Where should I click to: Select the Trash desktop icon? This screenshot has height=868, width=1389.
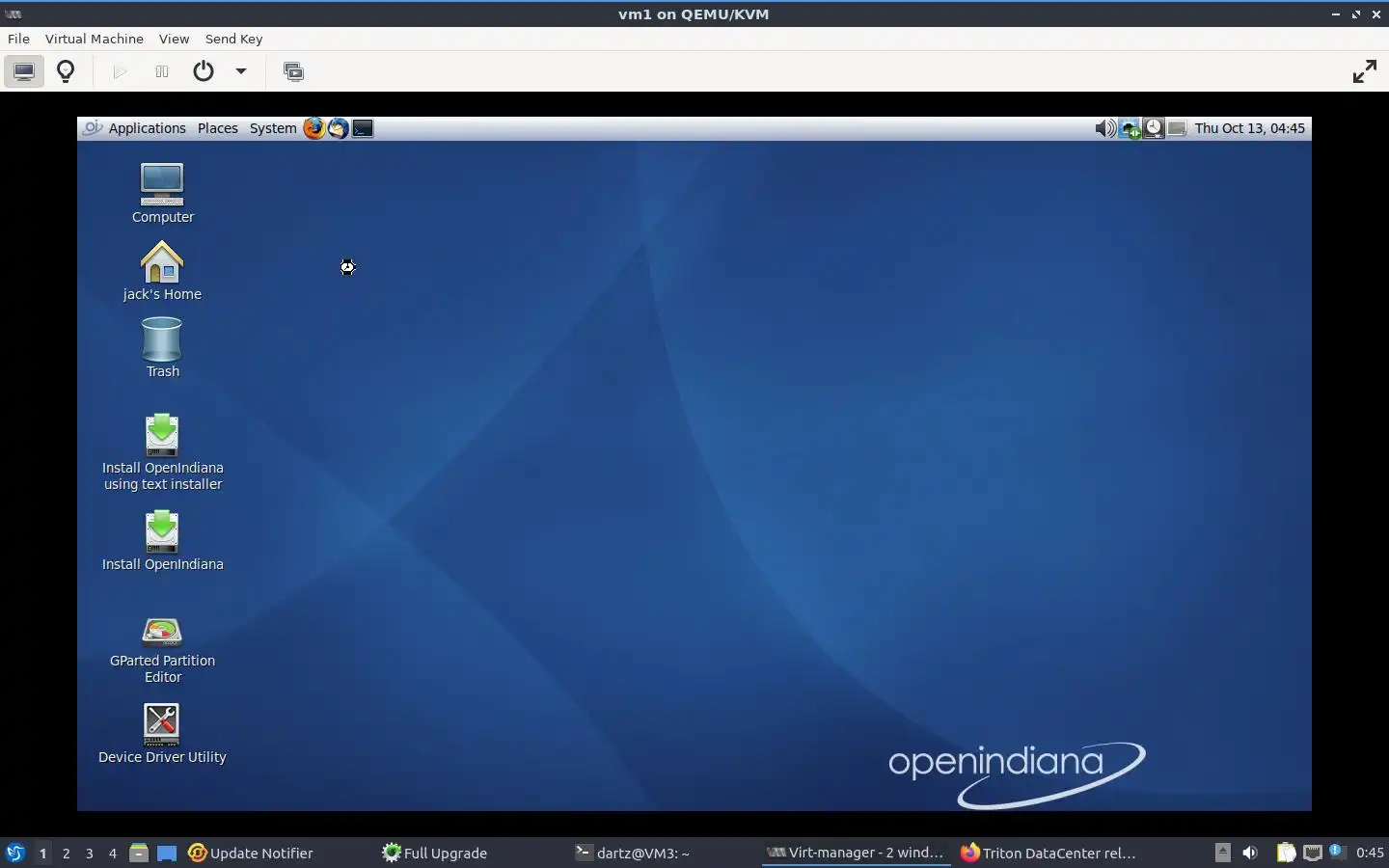click(x=162, y=348)
